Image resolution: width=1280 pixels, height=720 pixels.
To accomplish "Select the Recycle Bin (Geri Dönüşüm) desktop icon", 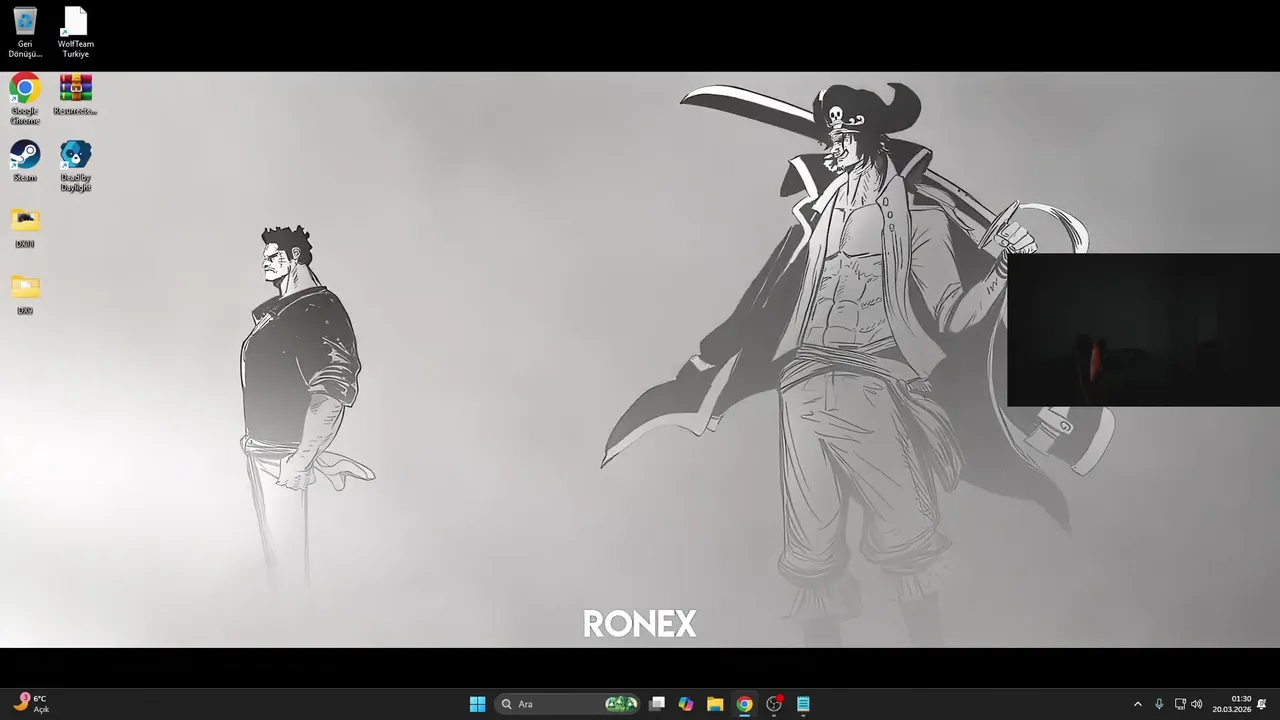I will (x=25, y=32).
